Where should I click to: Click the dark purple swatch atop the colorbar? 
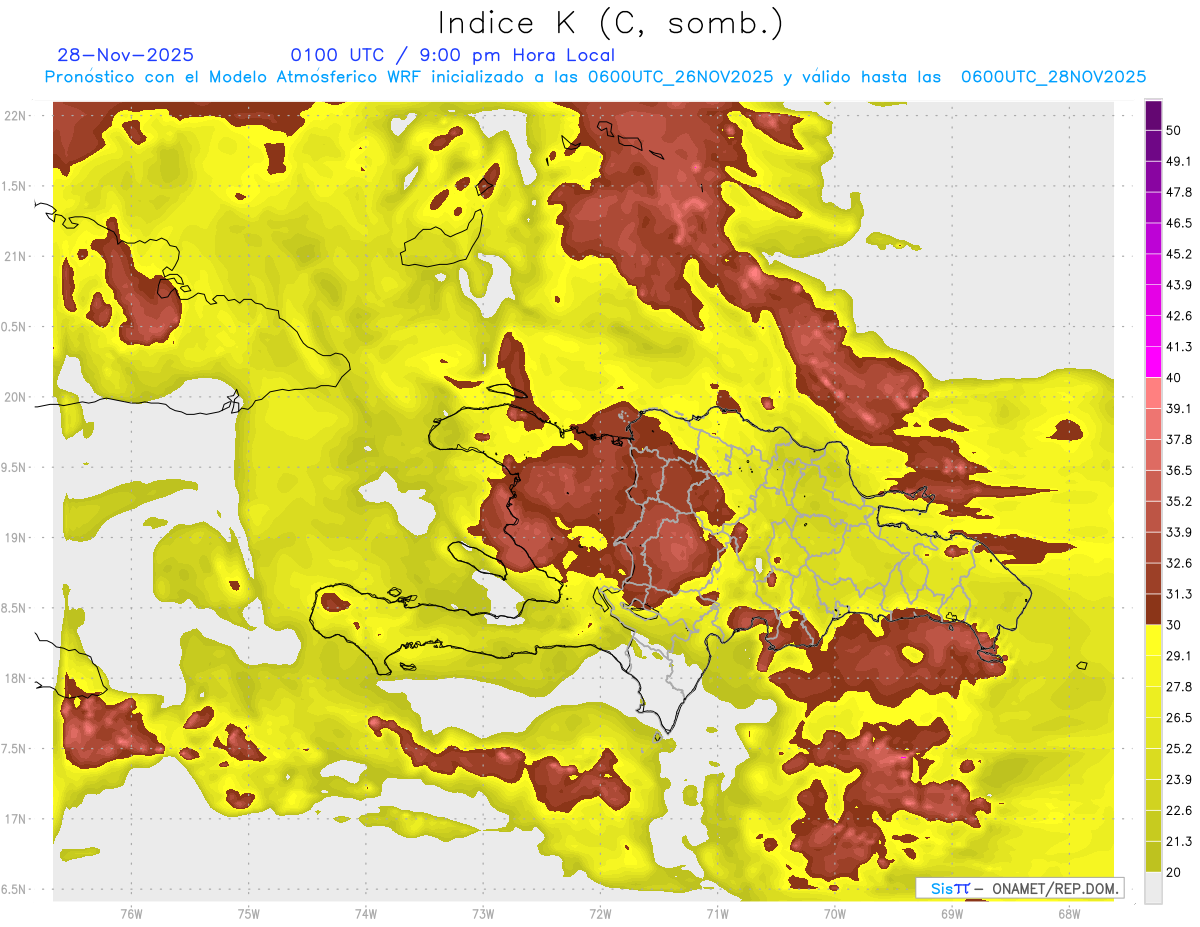(x=1153, y=114)
